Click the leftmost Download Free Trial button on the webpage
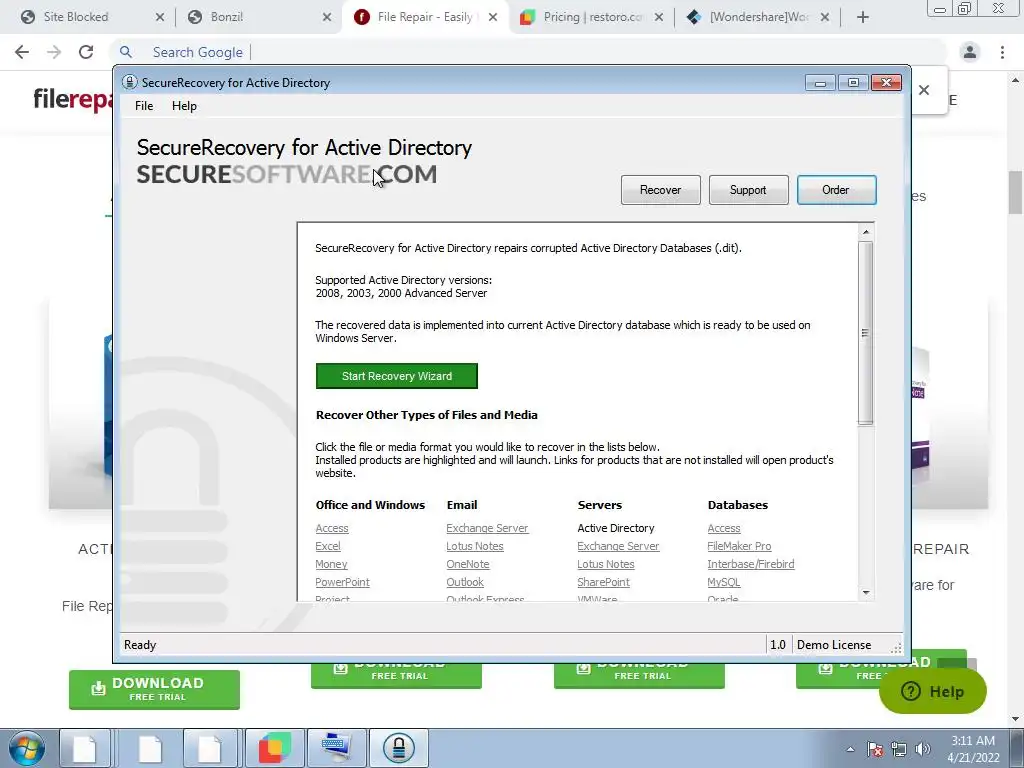Image resolution: width=1024 pixels, height=768 pixels. [x=154, y=689]
